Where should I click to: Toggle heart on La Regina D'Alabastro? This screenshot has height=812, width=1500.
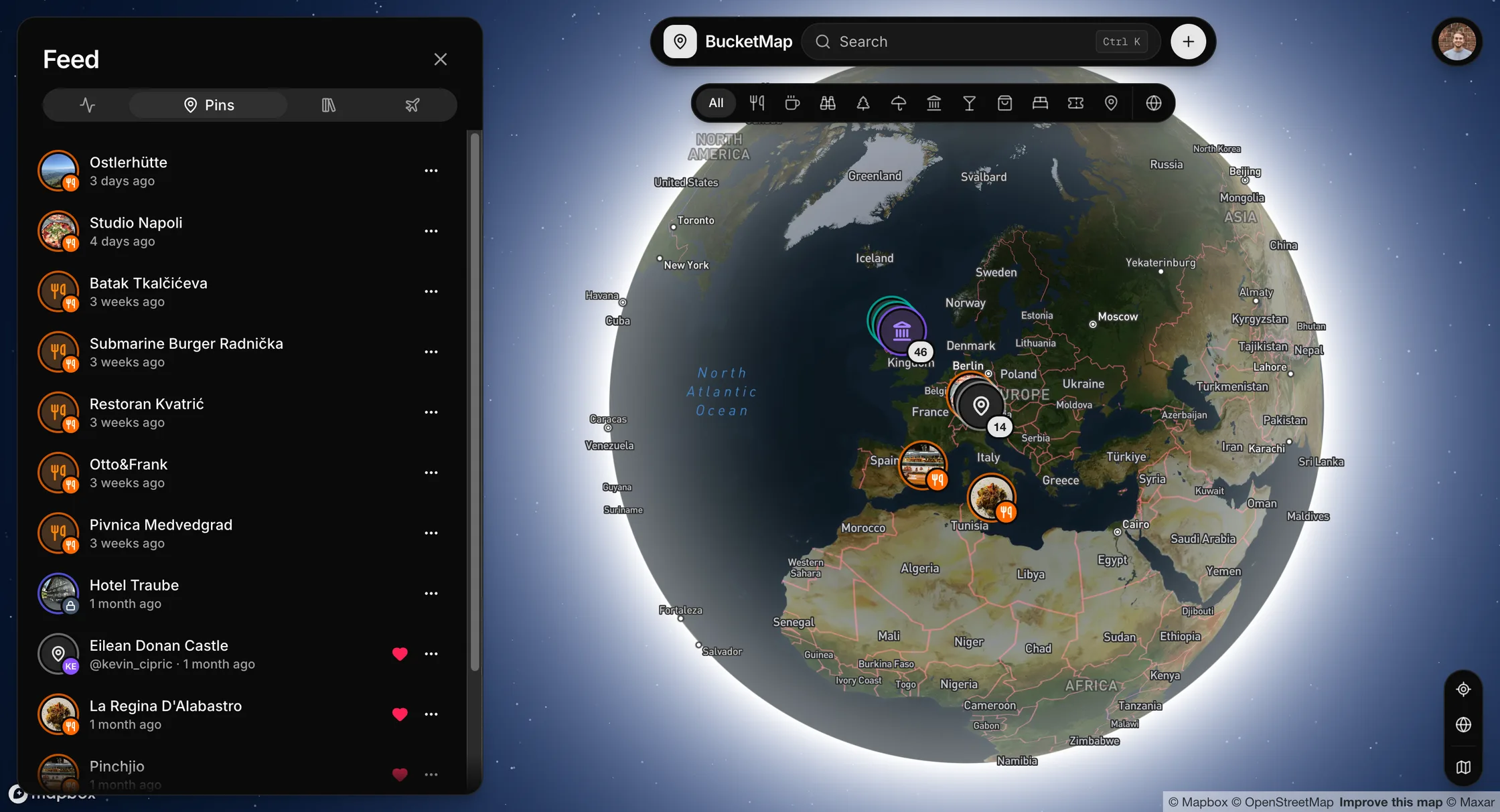pyautogui.click(x=400, y=714)
